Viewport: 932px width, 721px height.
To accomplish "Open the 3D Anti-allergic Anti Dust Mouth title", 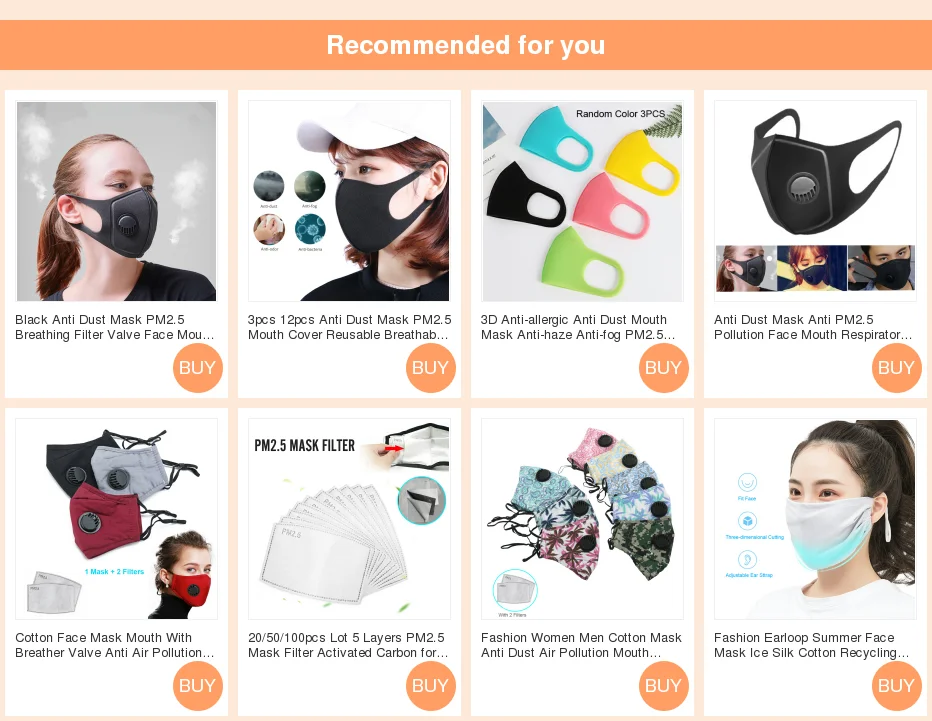I will click(x=578, y=328).
